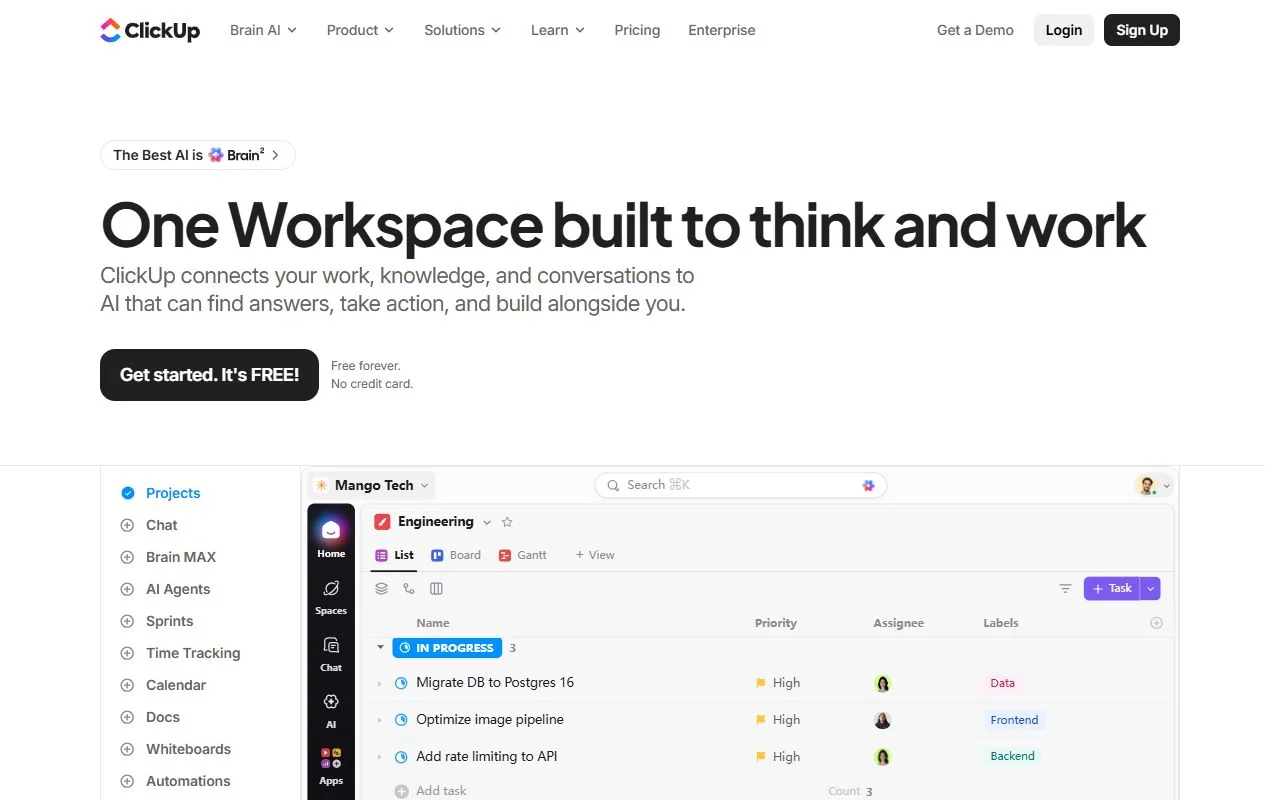Open Home in the dark app sidebar
1280x800 pixels.
tap(331, 537)
